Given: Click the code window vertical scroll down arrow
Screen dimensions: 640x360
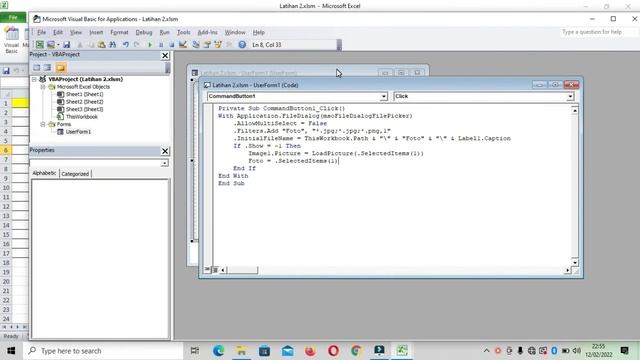Looking at the screenshot, I should tap(575, 262).
